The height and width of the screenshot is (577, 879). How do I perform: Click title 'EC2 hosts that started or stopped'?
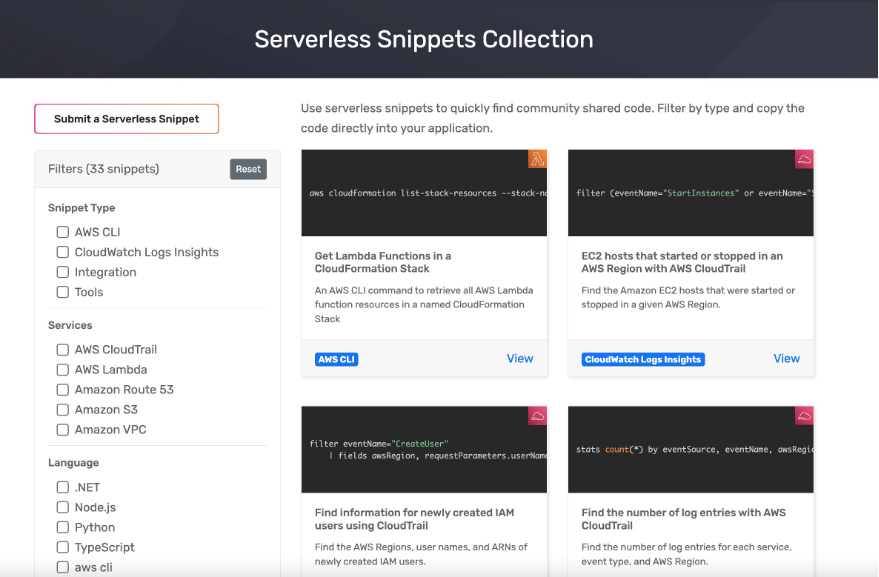pos(682,262)
